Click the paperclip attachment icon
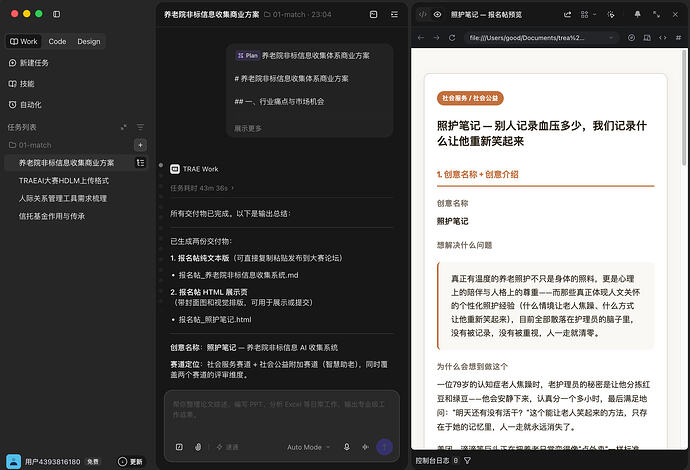 [198, 447]
